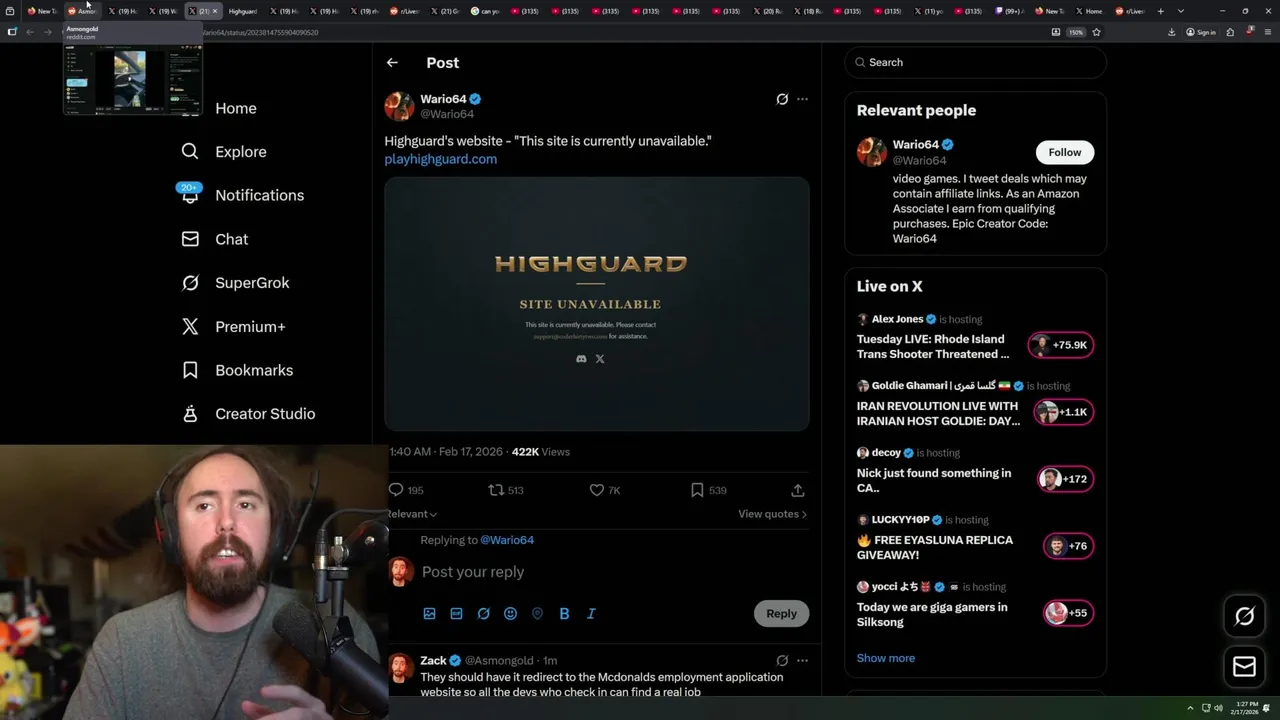
Task: Click the Firefox bookmark star icon
Action: click(1096, 32)
